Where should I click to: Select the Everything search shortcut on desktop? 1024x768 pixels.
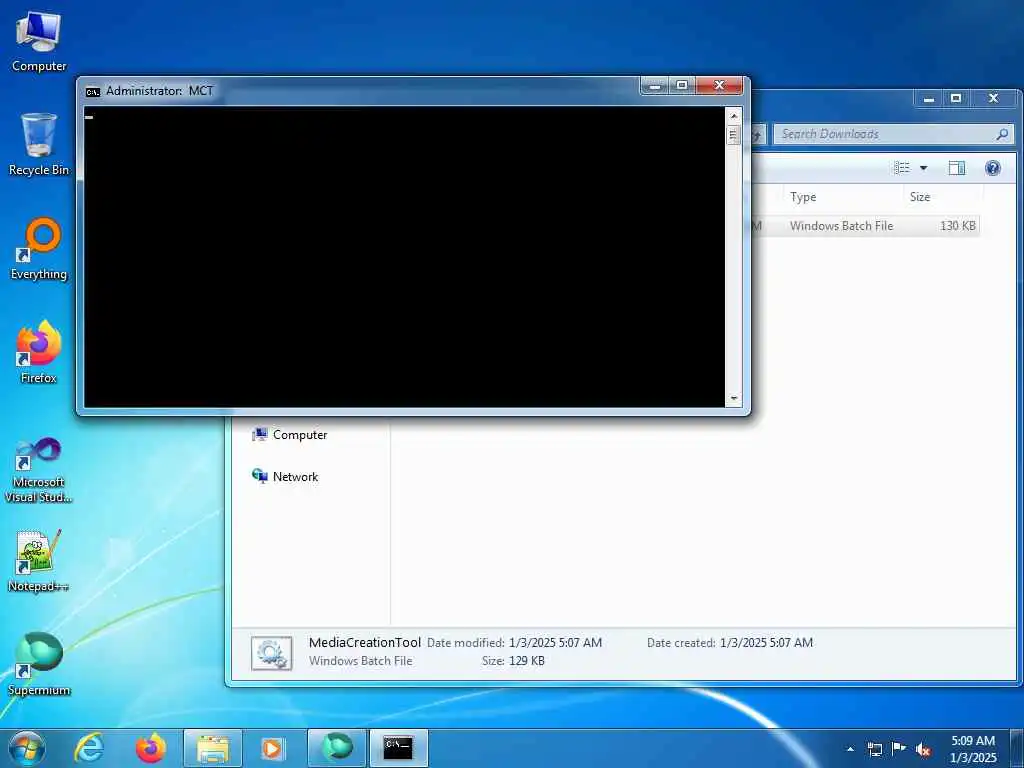(x=39, y=249)
